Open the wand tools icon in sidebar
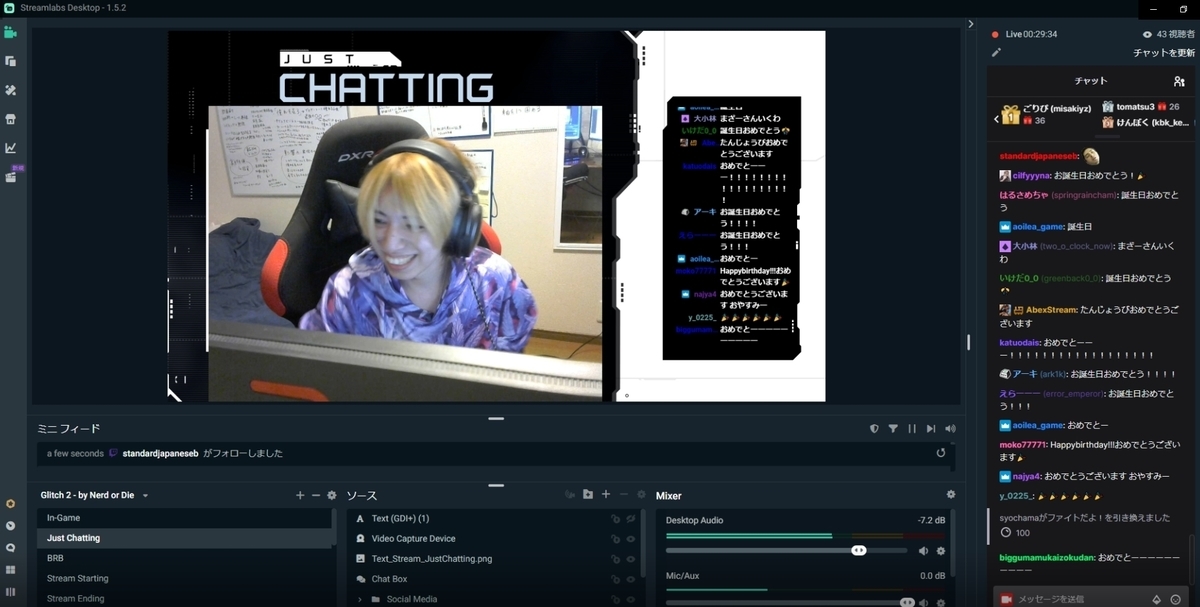Screen dimensions: 1200x607 pos(10,90)
